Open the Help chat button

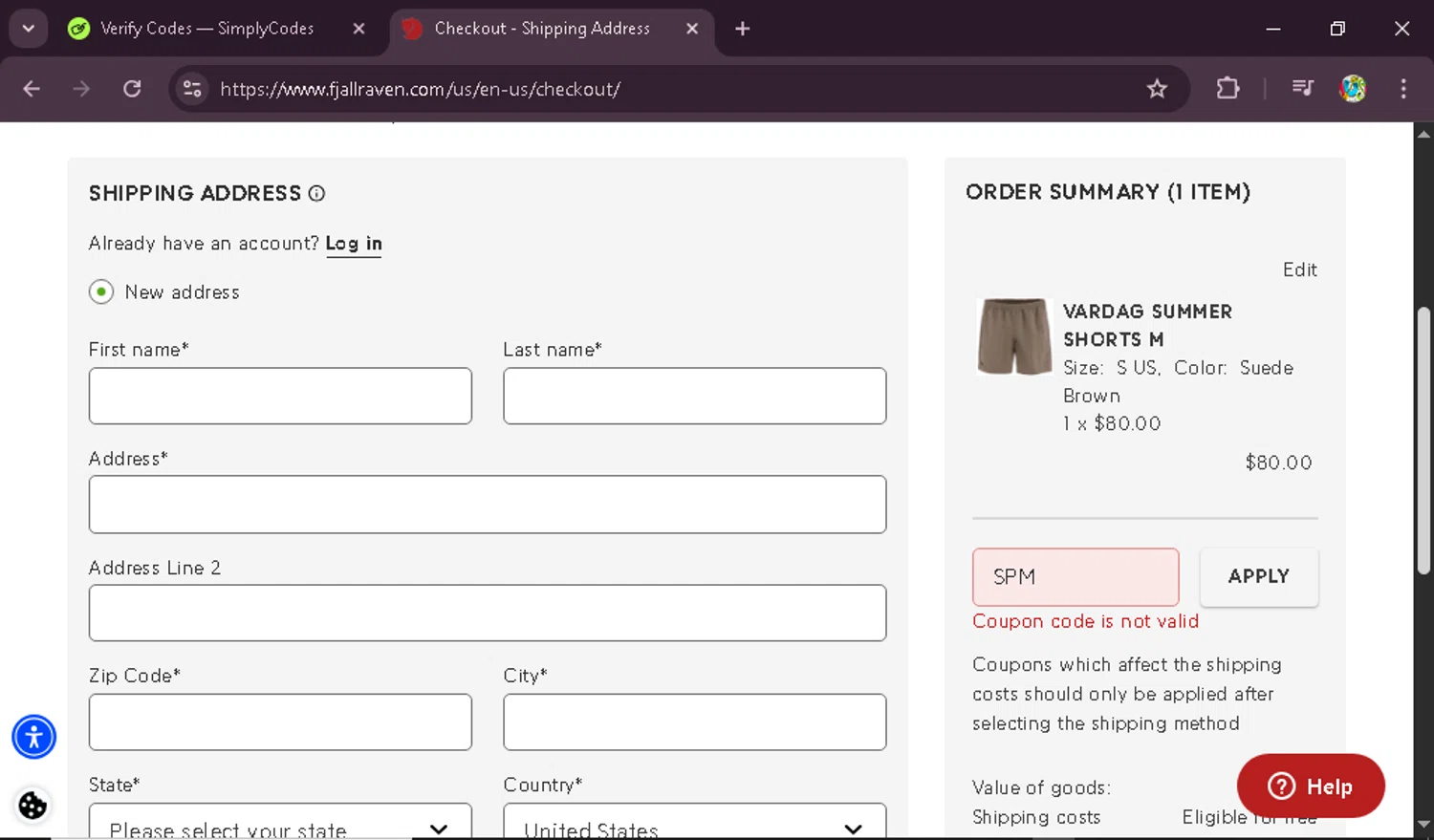coord(1311,786)
